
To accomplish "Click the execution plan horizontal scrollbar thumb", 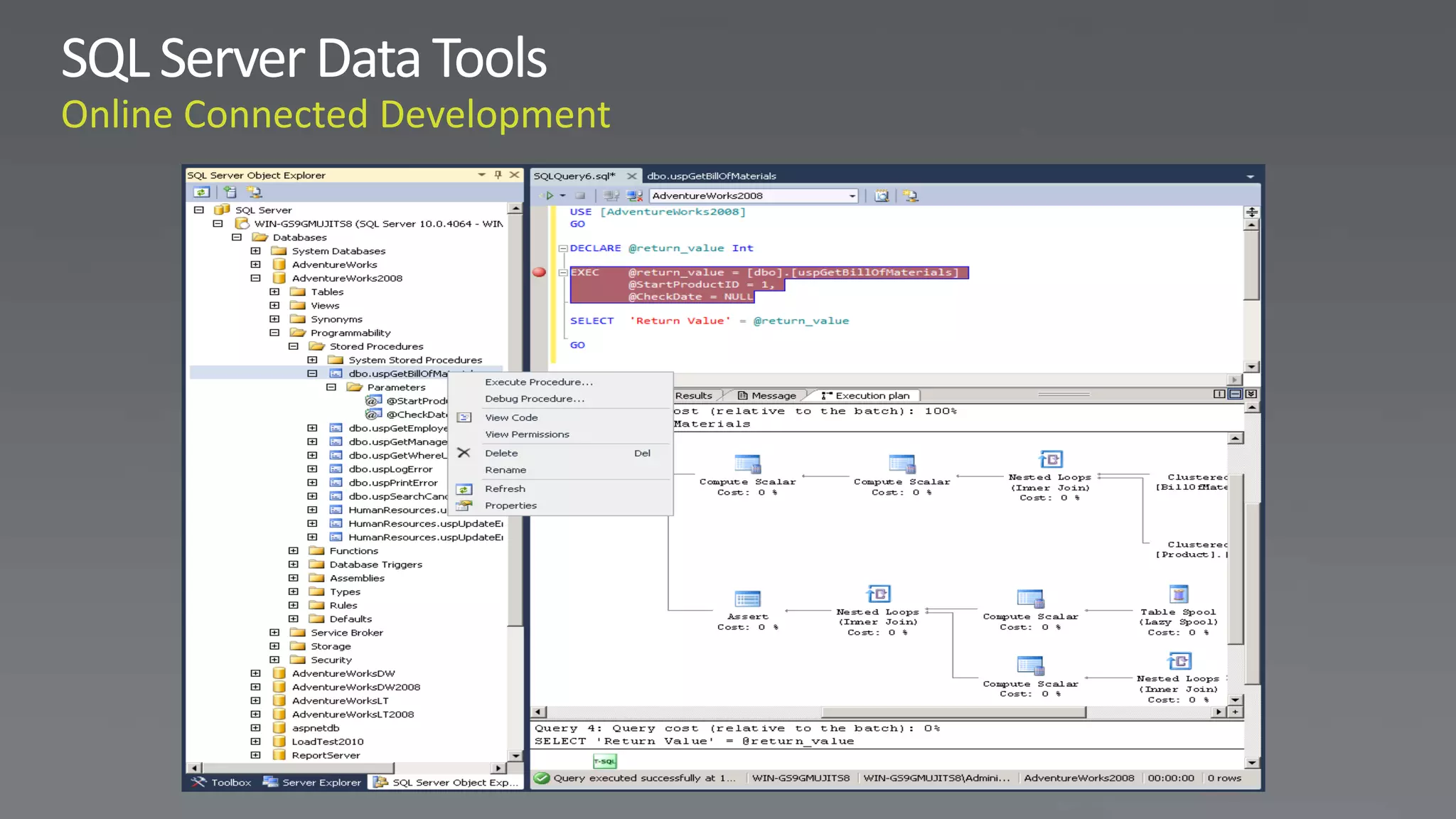I will (x=953, y=712).
